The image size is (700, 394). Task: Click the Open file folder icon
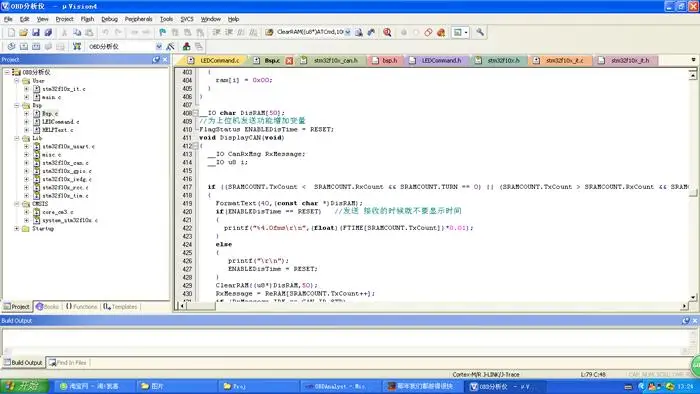(x=24, y=33)
